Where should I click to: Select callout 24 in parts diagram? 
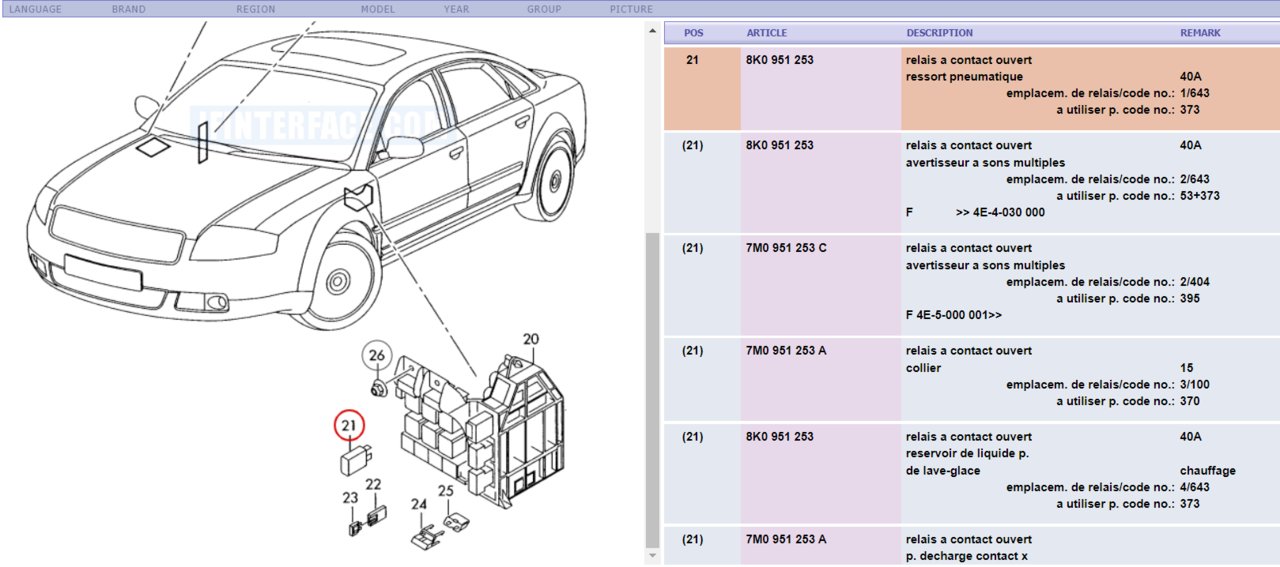click(x=418, y=505)
